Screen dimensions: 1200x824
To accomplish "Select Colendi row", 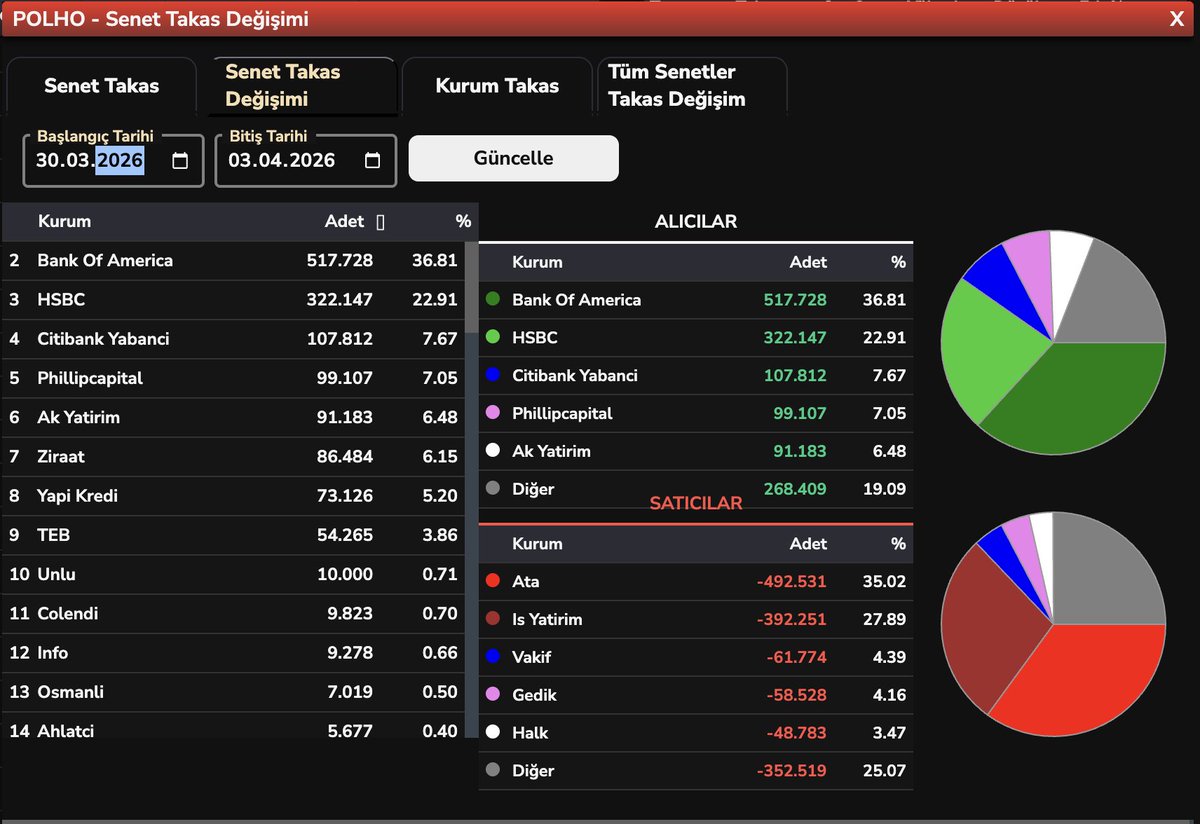I will (x=233, y=613).
